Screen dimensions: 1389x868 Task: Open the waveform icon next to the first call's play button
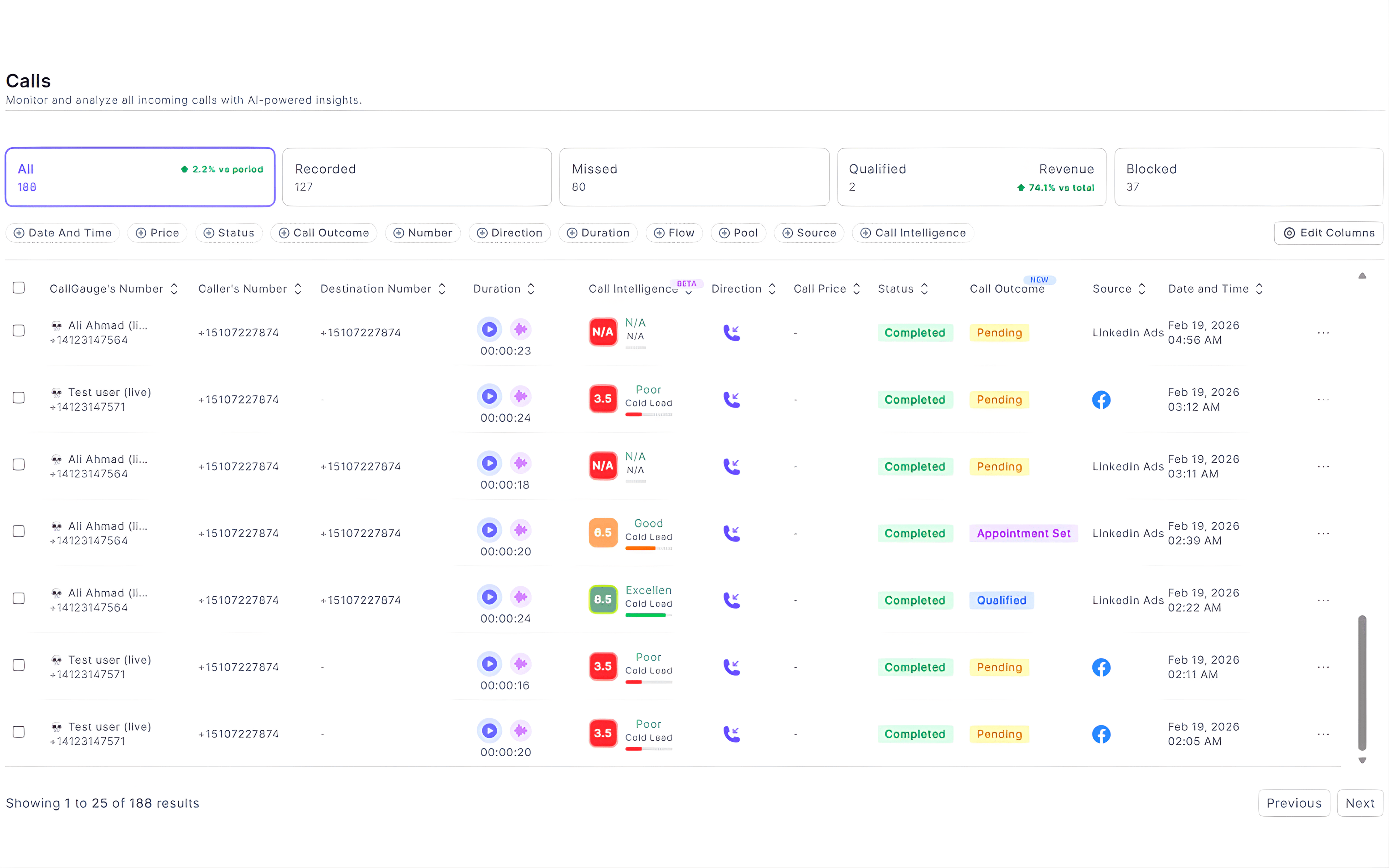(521, 329)
